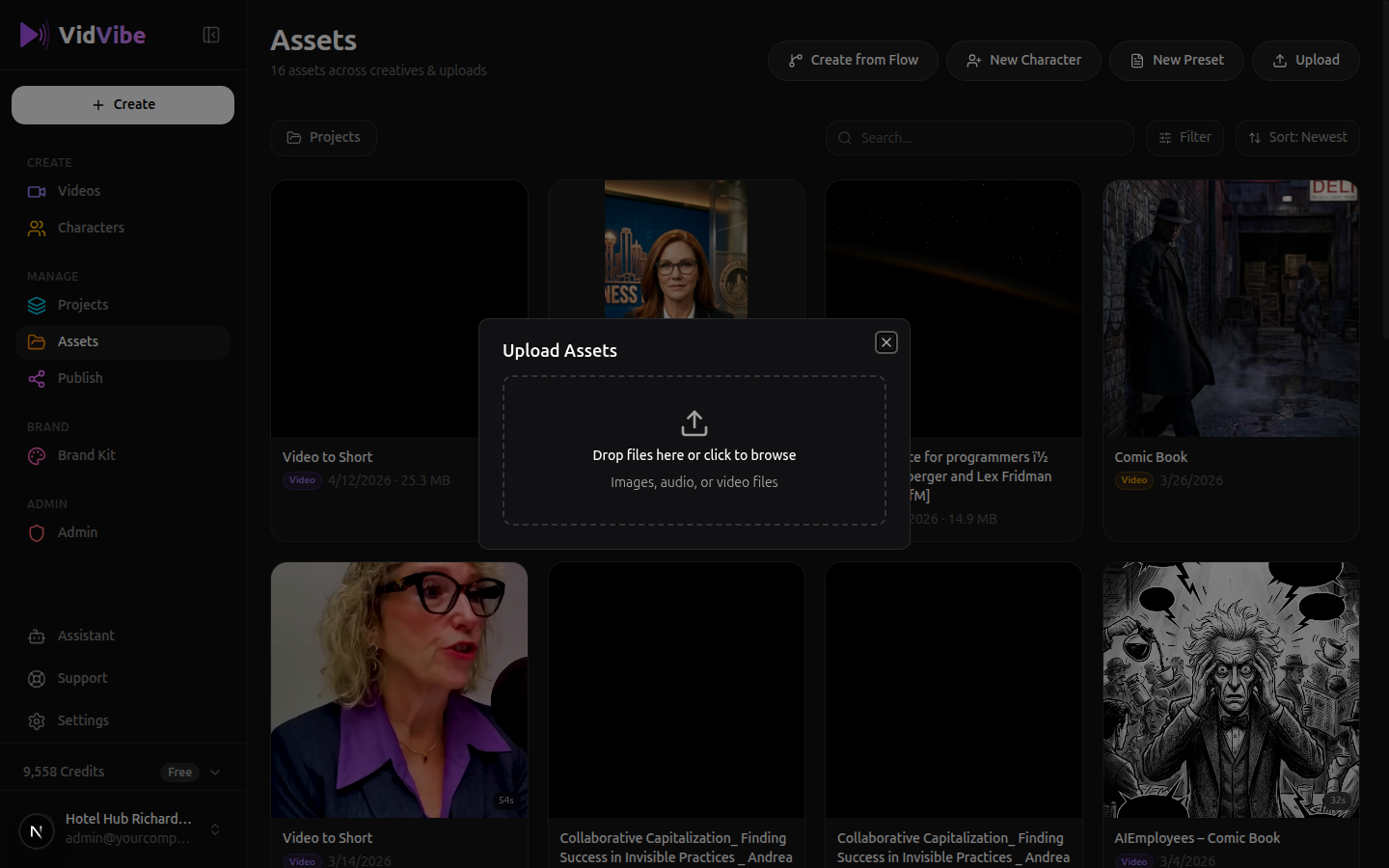Click Create from Flow button

coord(853,60)
